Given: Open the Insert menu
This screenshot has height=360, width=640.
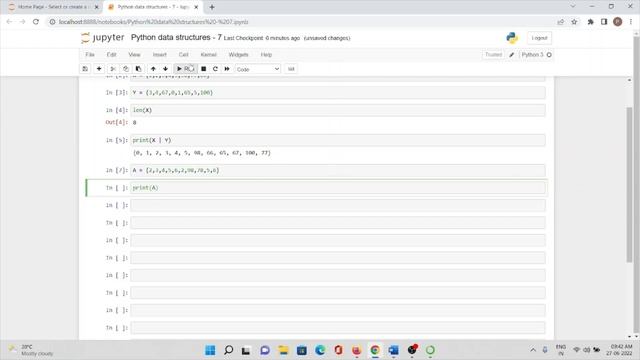Looking at the screenshot, I should tap(160, 55).
